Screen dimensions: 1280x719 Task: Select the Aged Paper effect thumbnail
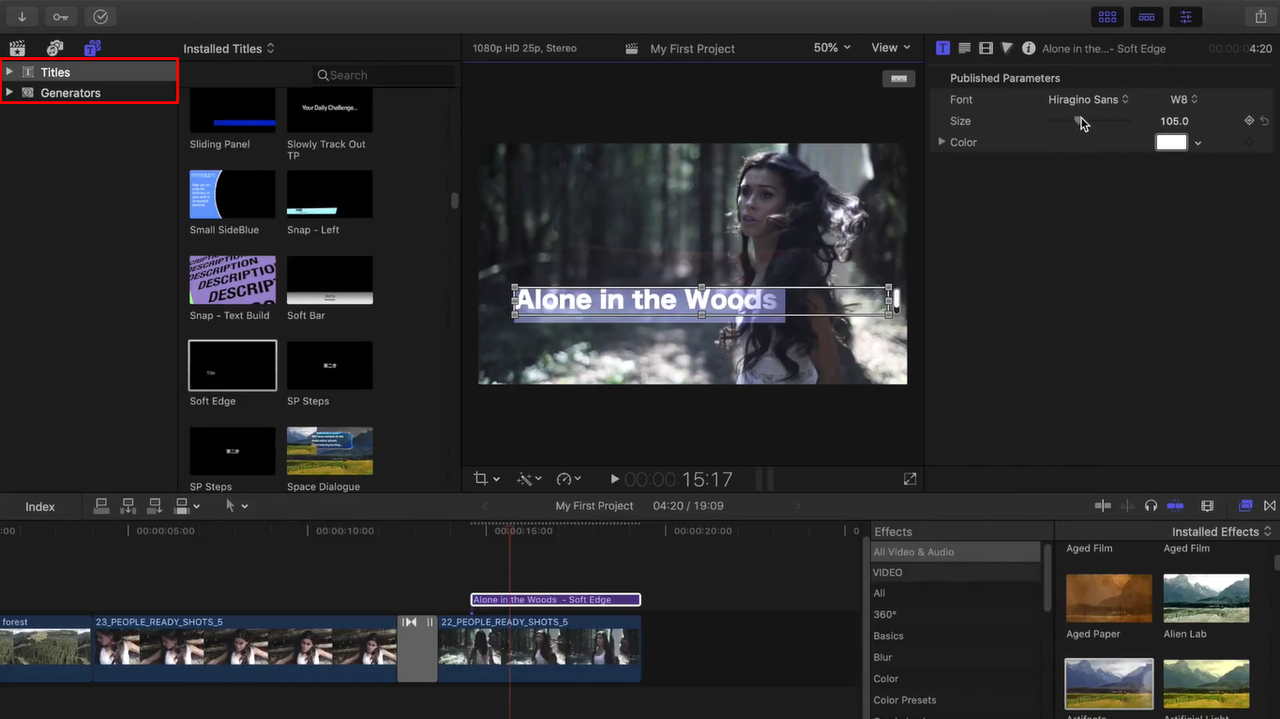coord(1109,598)
